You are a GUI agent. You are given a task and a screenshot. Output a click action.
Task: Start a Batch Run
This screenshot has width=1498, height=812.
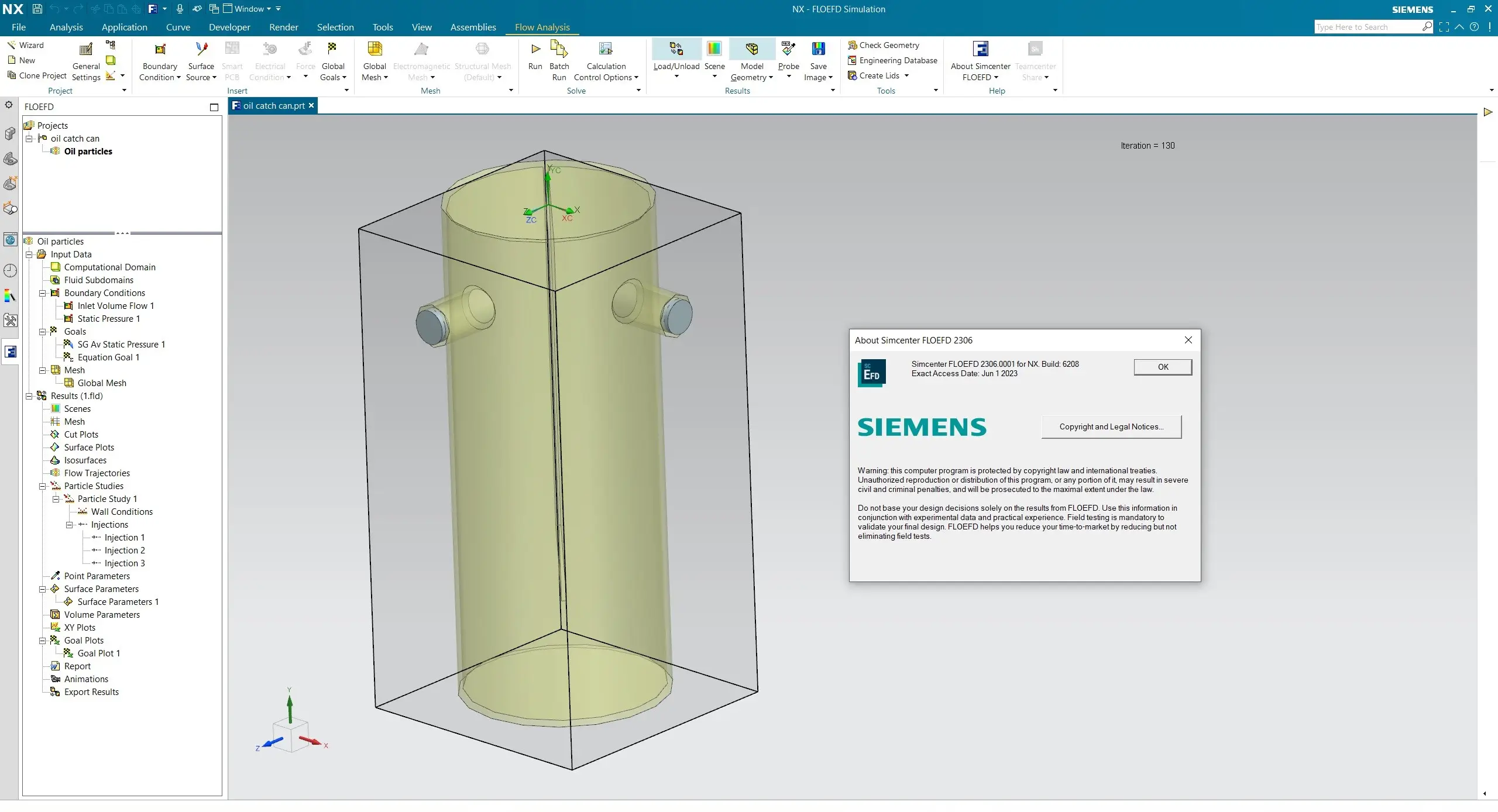click(x=559, y=61)
